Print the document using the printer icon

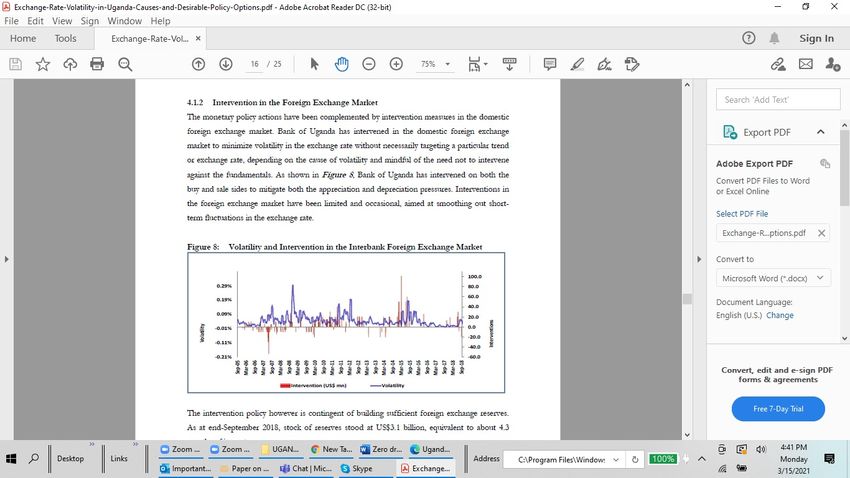(97, 64)
